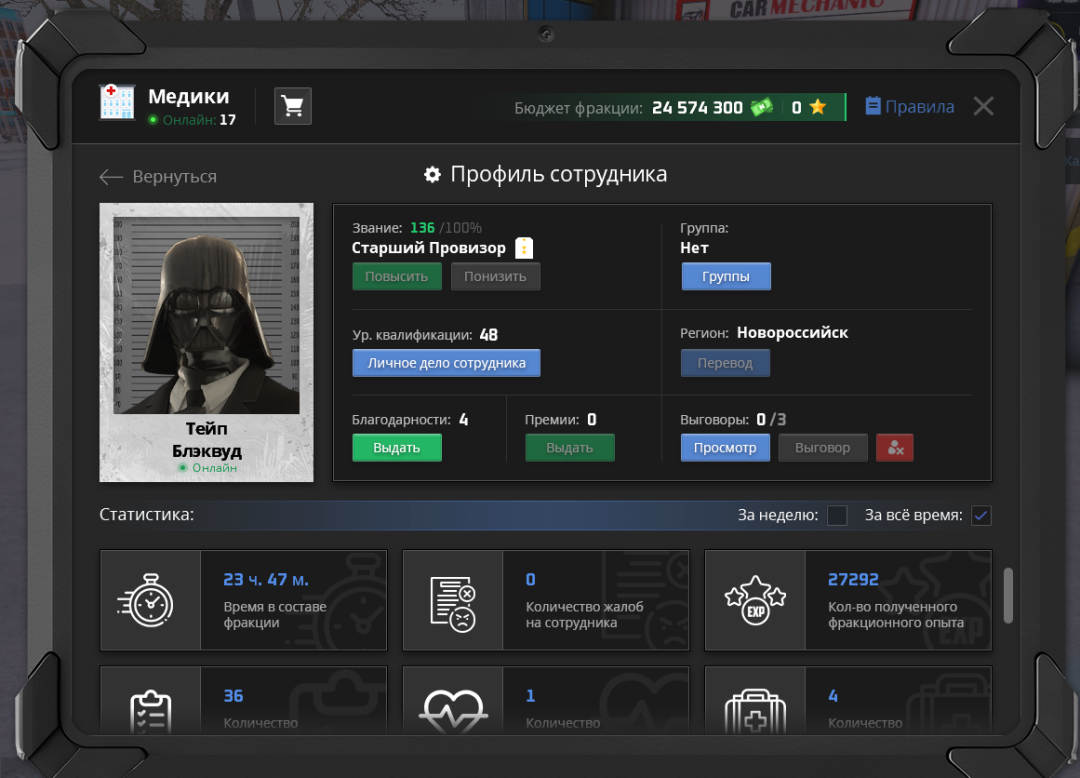The image size is (1080, 778).
Task: Click the complaints document icon
Action: tap(452, 600)
